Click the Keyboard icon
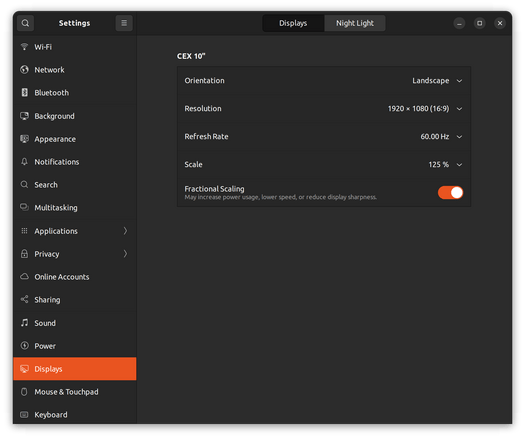The width and height of the screenshot is (525, 438). coord(24,415)
